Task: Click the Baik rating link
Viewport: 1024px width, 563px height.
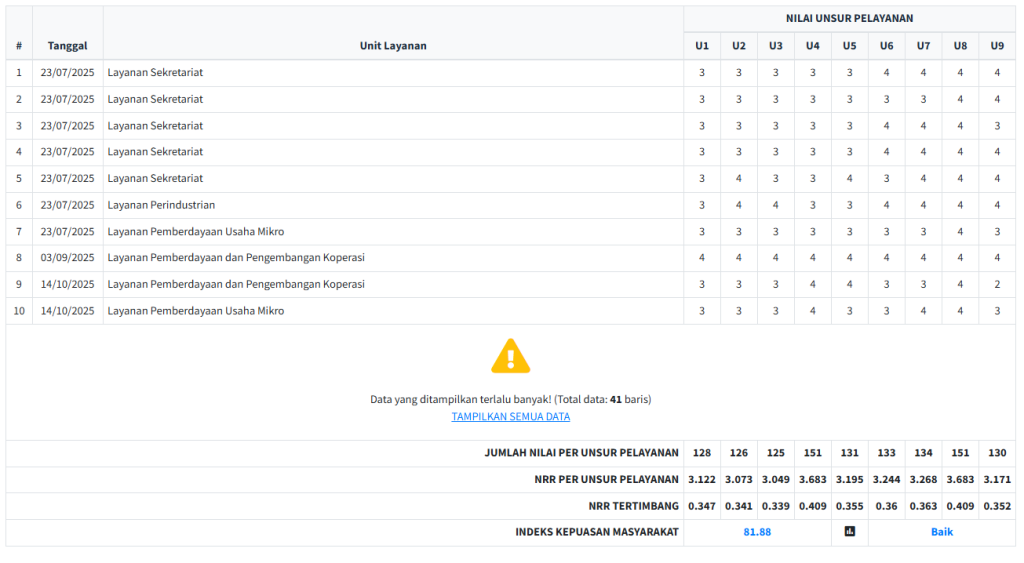Action: tap(941, 532)
